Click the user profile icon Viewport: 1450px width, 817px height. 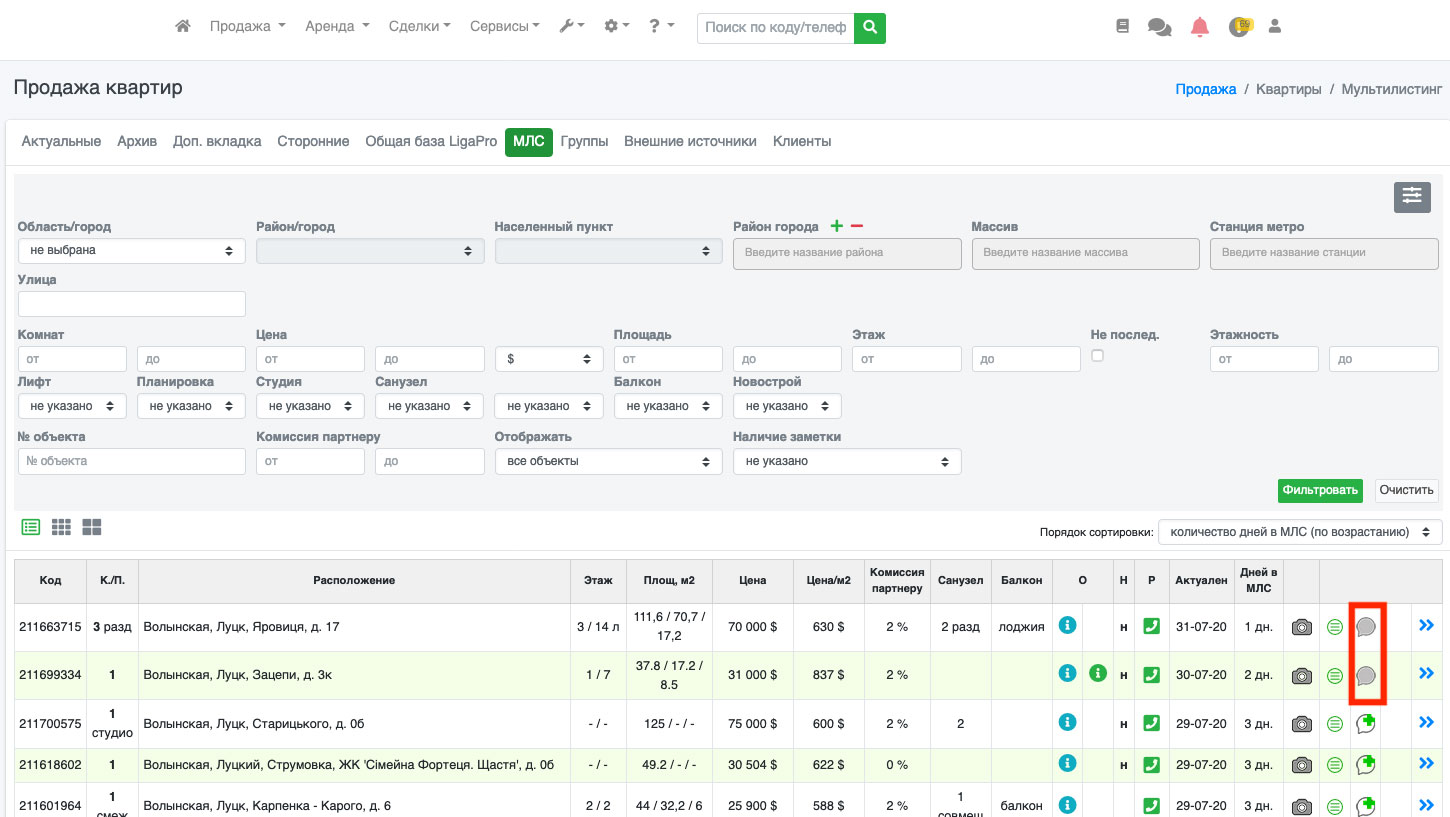pyautogui.click(x=1274, y=27)
